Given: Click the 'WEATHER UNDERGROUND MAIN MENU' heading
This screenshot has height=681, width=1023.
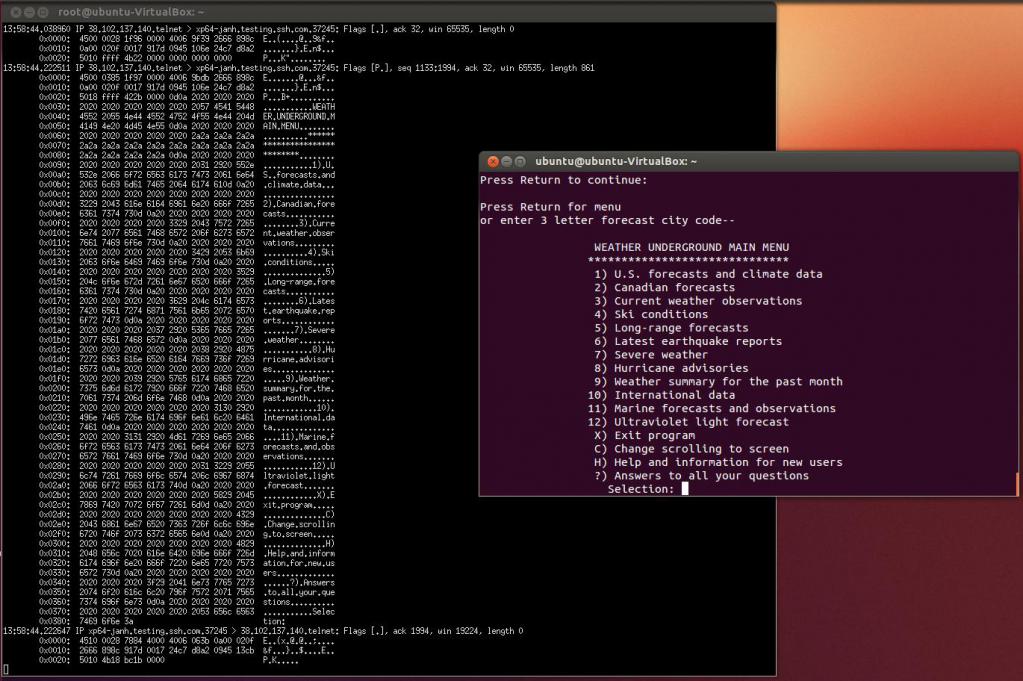Looking at the screenshot, I should [692, 247].
